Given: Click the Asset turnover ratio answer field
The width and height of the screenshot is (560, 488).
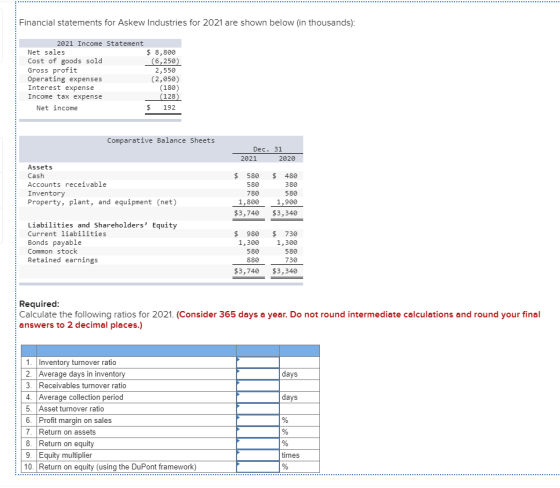Looking at the screenshot, I should 258,409.
